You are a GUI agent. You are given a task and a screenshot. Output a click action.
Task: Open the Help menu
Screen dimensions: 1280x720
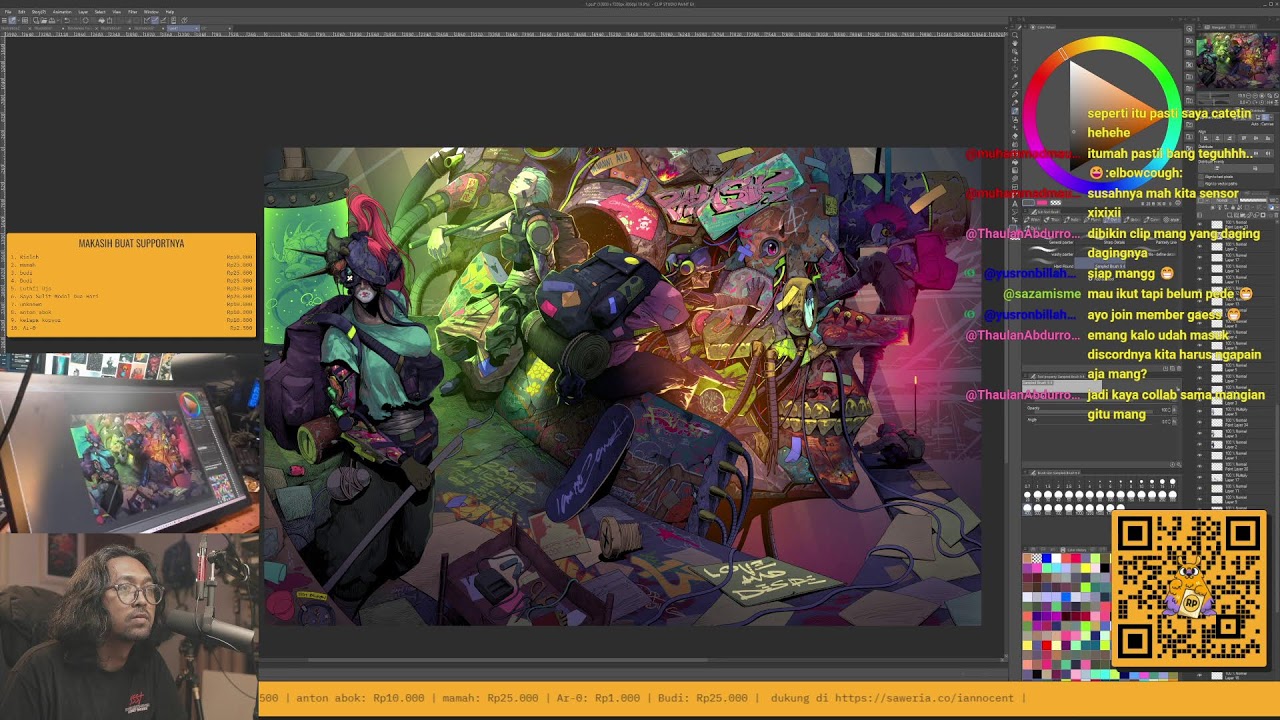(x=170, y=12)
